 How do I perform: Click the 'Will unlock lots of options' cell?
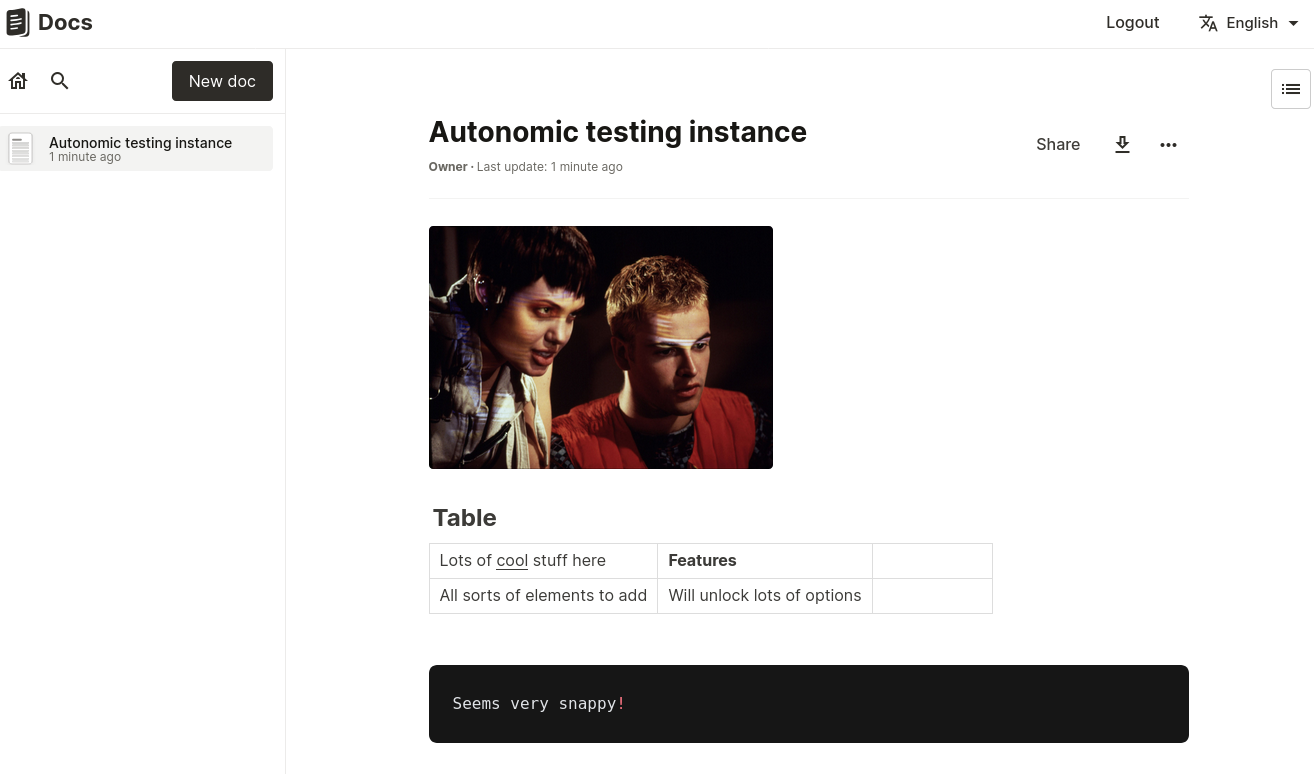point(764,596)
